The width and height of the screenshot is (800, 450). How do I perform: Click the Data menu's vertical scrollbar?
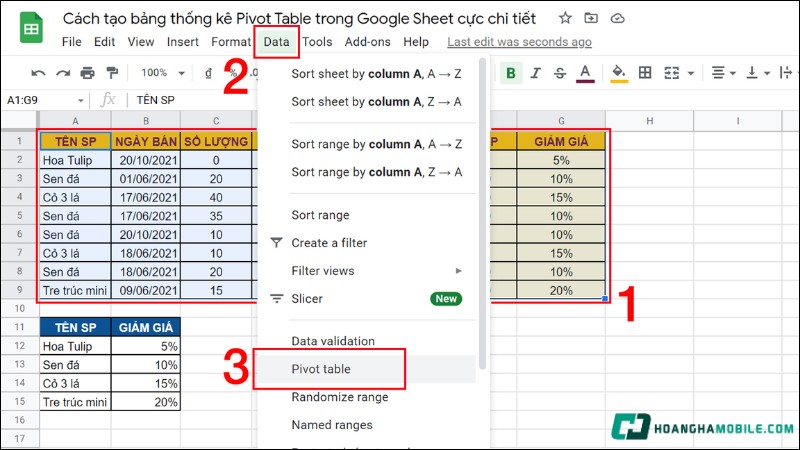pyautogui.click(x=482, y=214)
